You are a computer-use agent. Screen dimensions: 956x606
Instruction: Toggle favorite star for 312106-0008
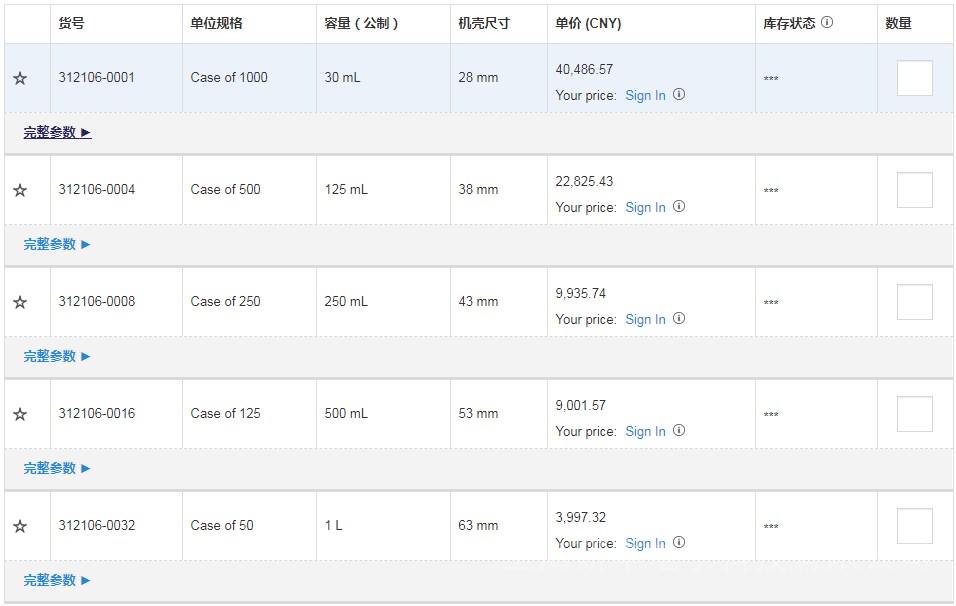(20, 302)
